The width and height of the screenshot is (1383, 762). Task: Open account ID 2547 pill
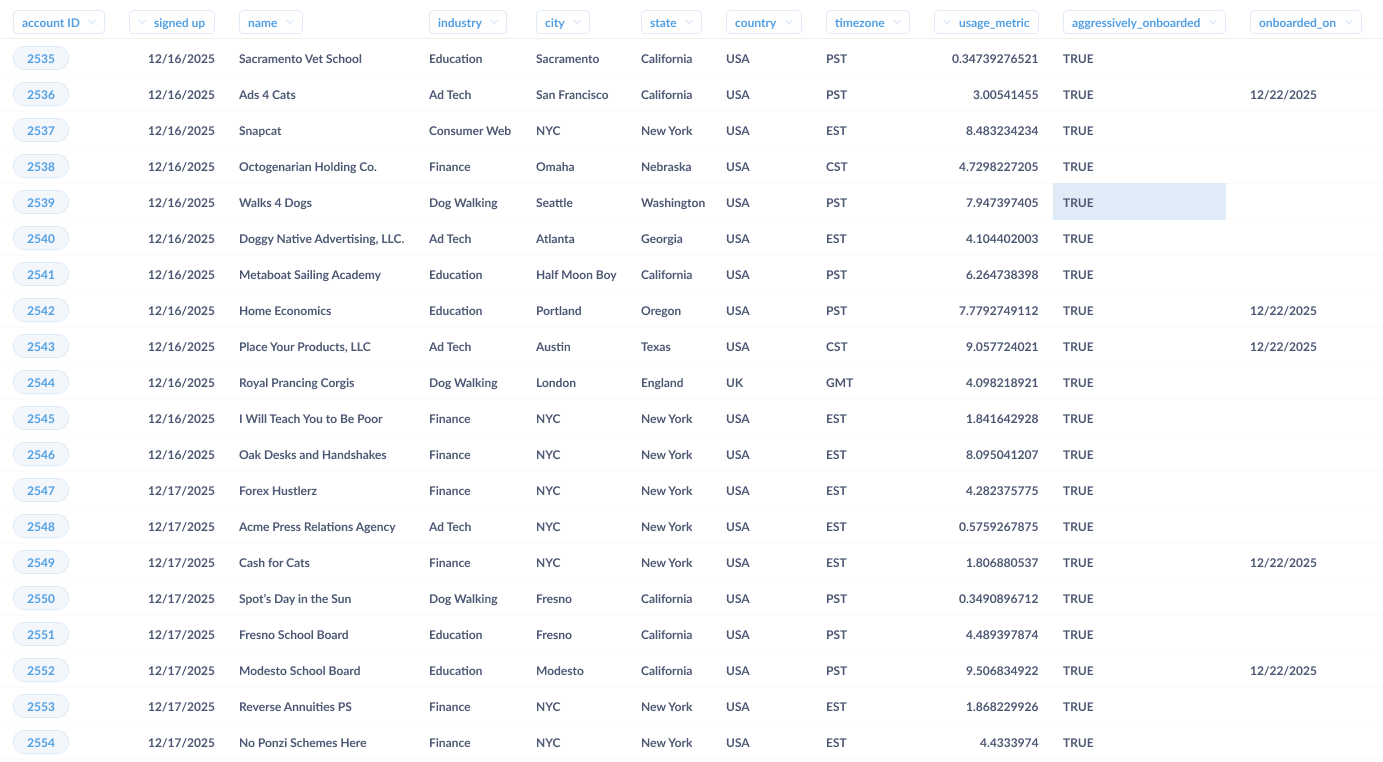click(41, 491)
